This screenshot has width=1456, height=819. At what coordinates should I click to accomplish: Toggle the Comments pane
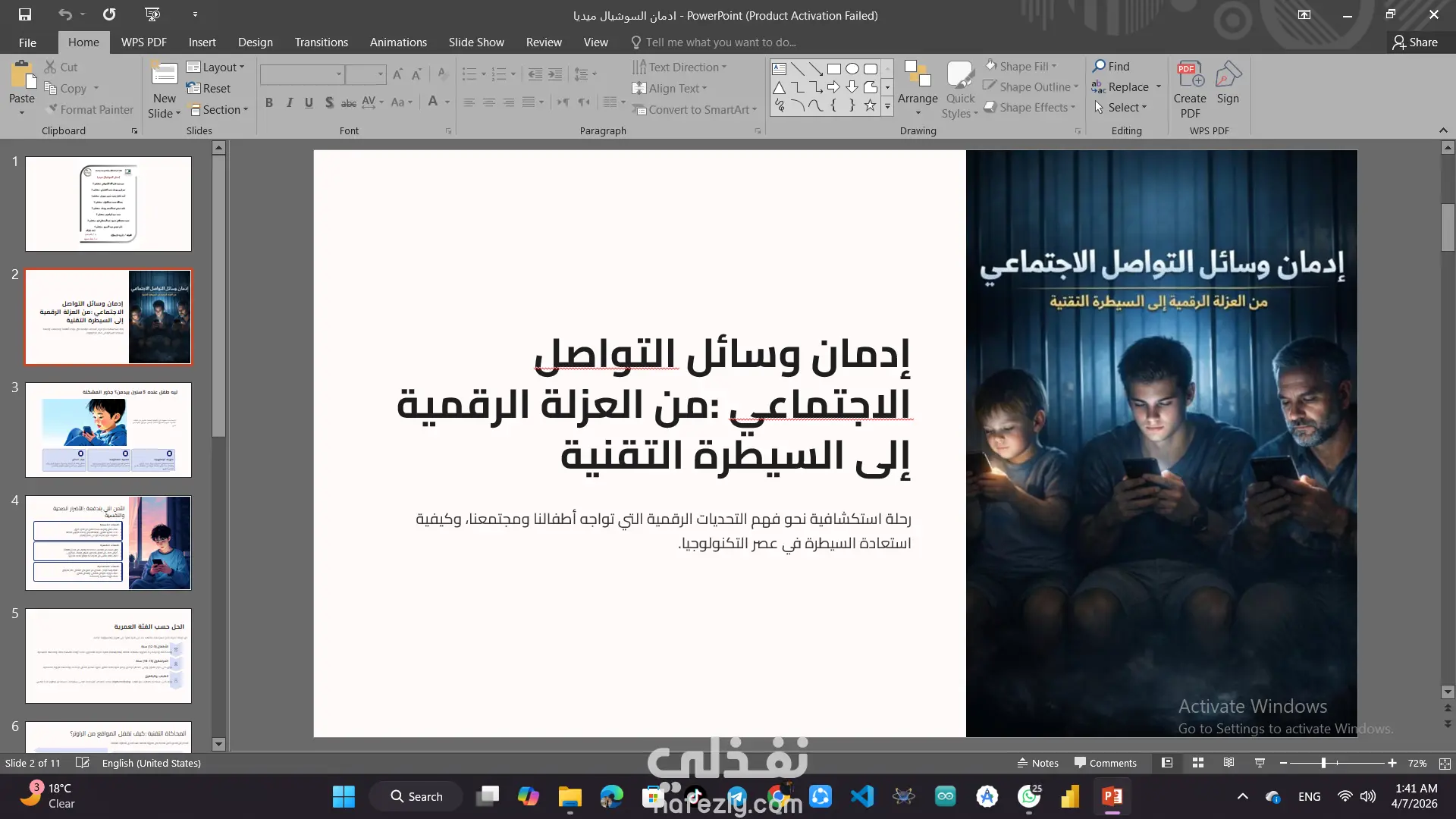pos(1105,763)
